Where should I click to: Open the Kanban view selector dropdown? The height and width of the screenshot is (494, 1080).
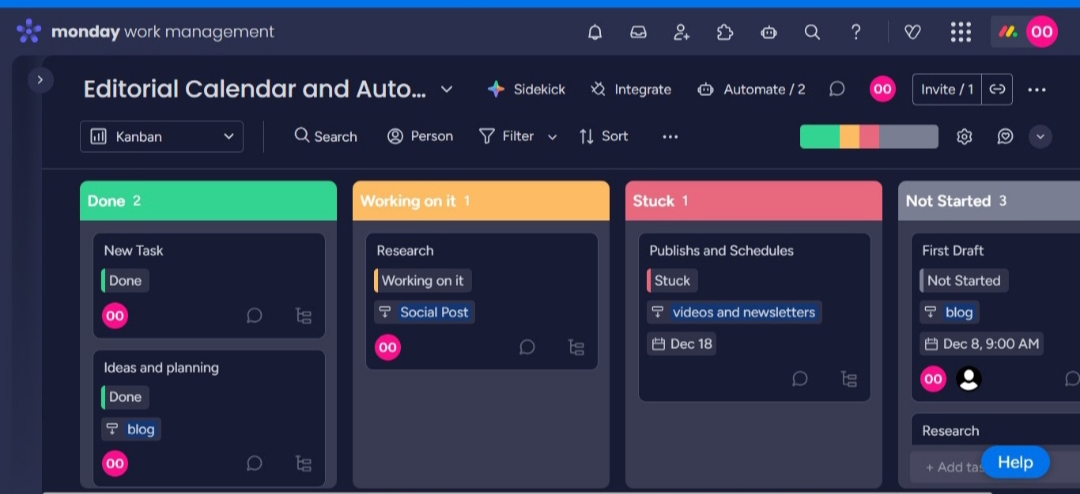pyautogui.click(x=162, y=136)
